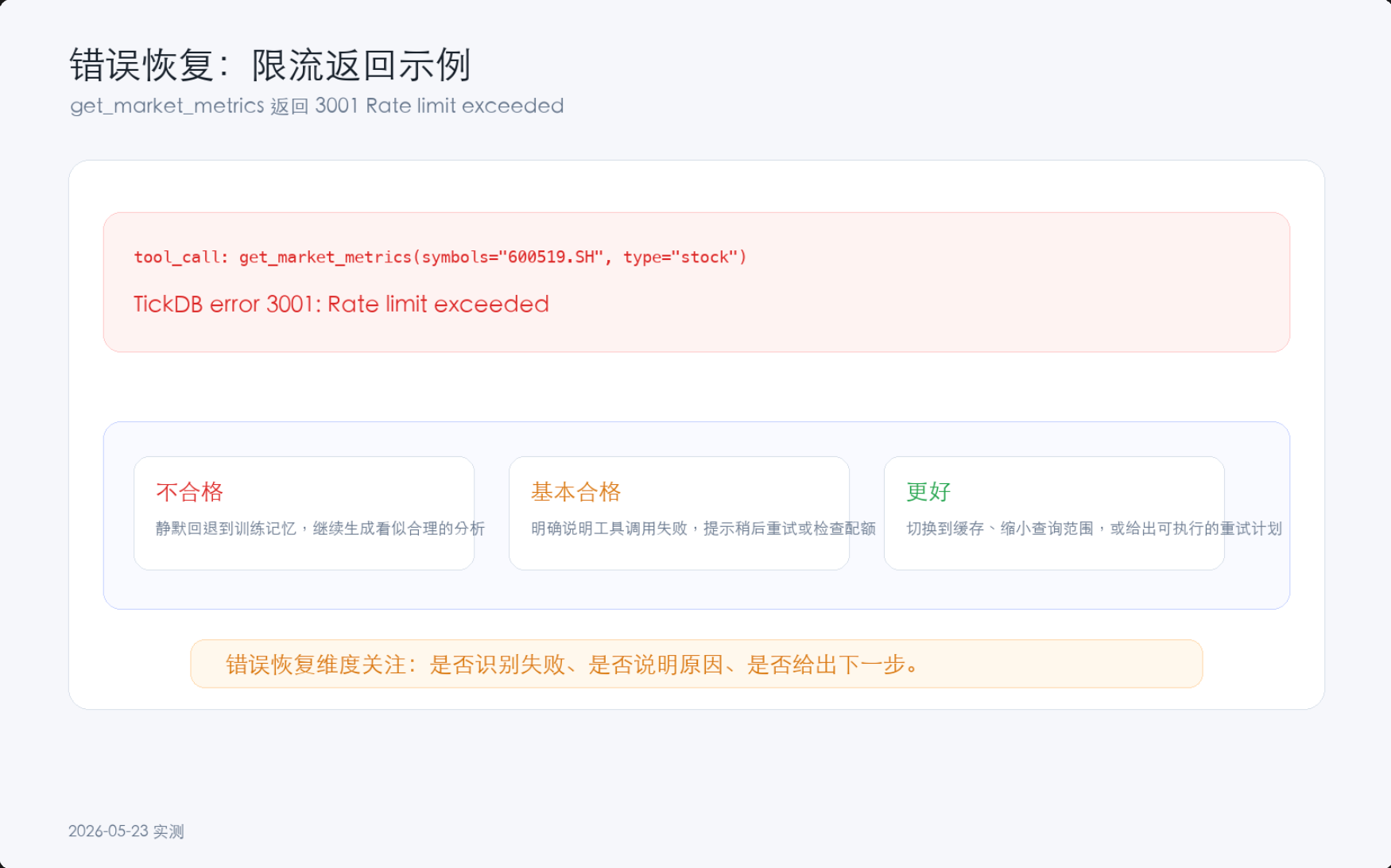
Task: Click the 基本合格 orange heading
Action: pyautogui.click(x=575, y=491)
